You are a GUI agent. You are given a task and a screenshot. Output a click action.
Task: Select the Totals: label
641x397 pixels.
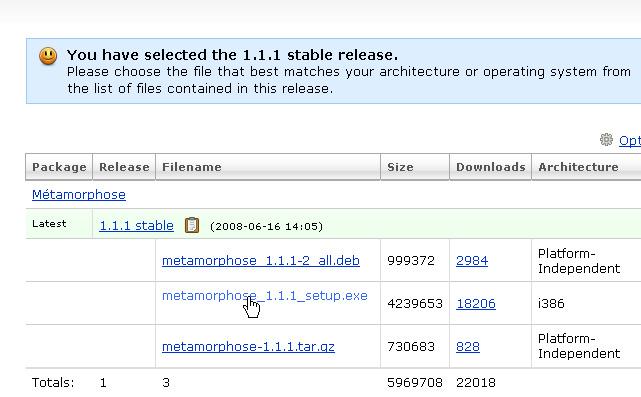[x=53, y=383]
